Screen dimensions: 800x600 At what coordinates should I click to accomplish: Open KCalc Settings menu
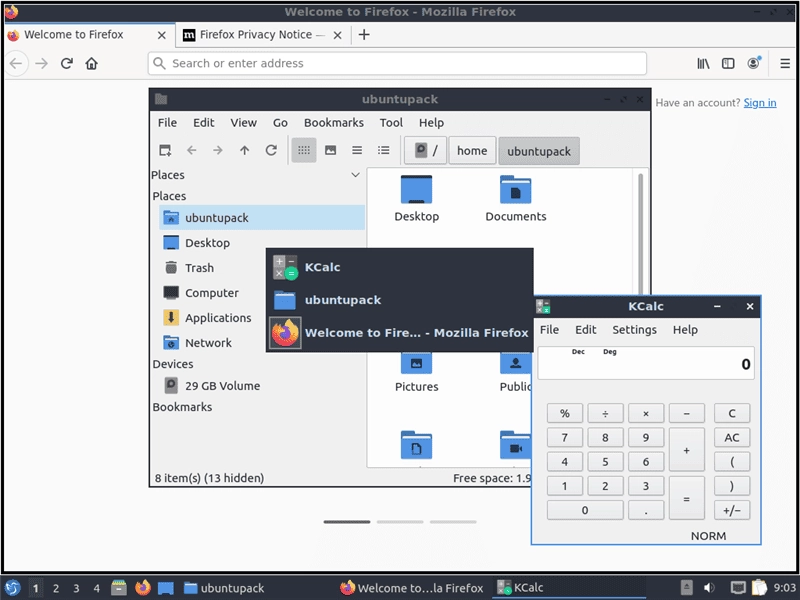(x=634, y=330)
